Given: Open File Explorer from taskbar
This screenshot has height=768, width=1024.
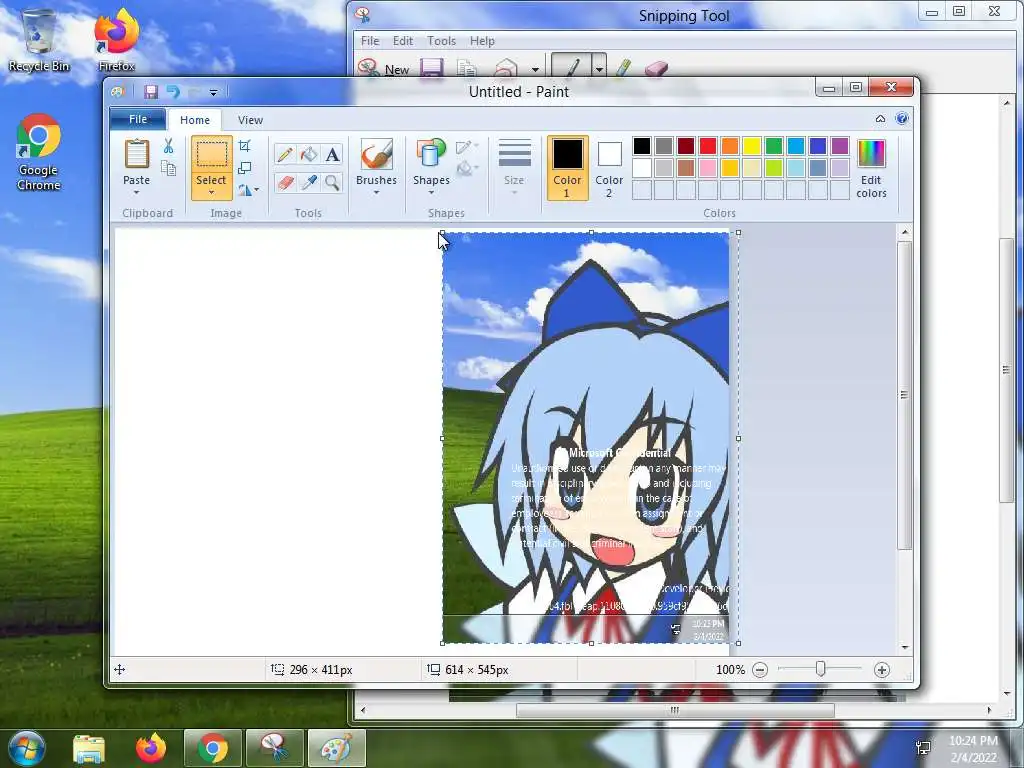Looking at the screenshot, I should pyautogui.click(x=89, y=748).
